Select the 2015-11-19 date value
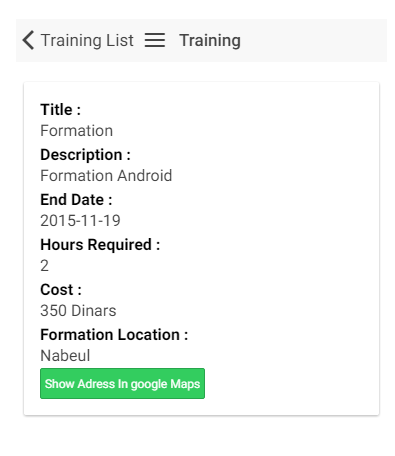The width and height of the screenshot is (395, 456). [x=80, y=220]
